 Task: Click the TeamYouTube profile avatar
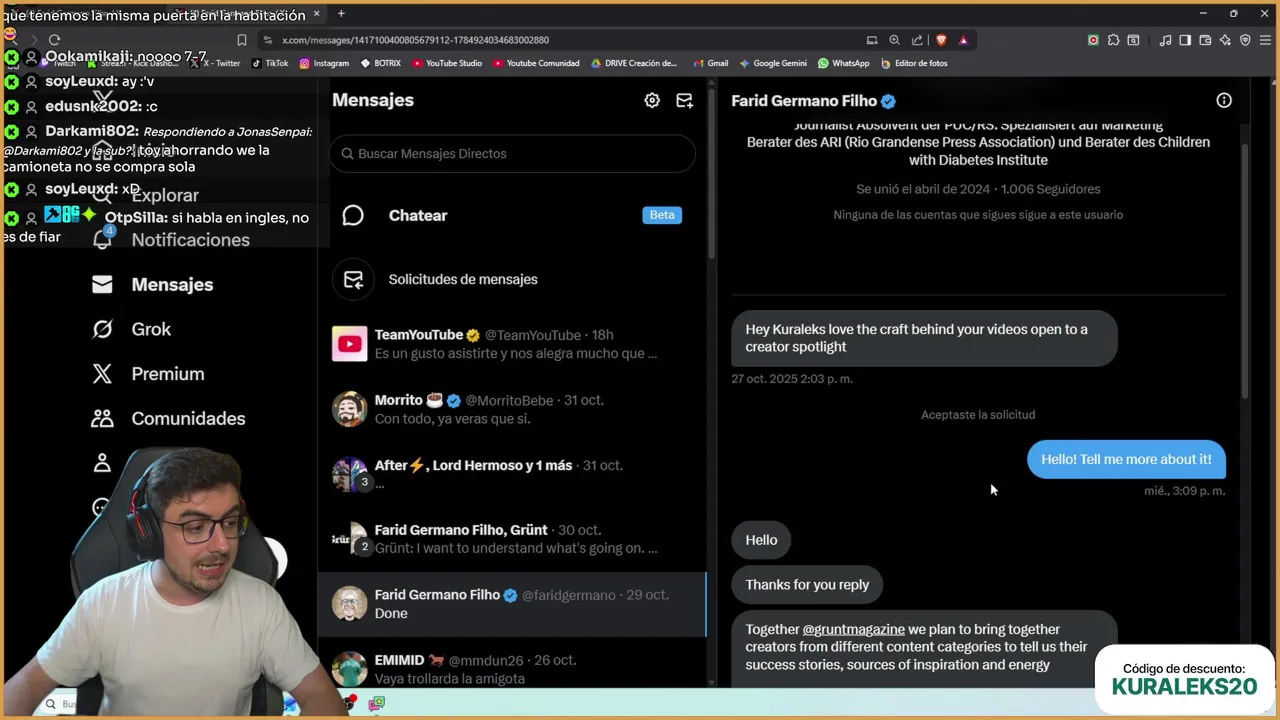pos(350,344)
